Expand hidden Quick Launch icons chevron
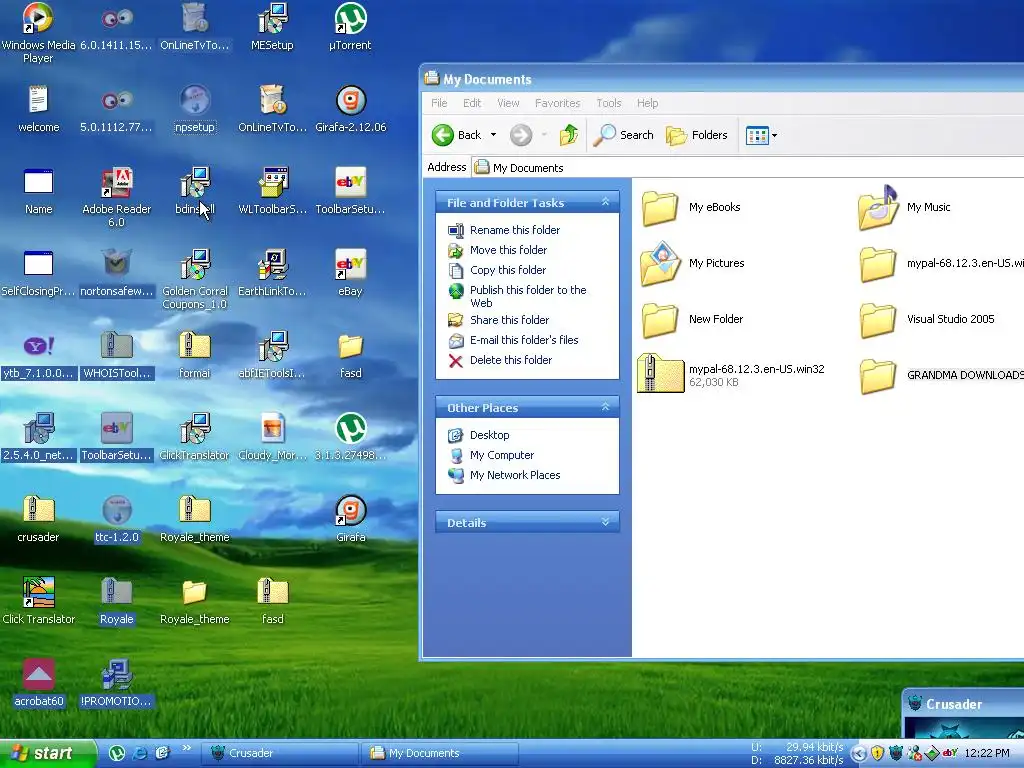 click(187, 748)
